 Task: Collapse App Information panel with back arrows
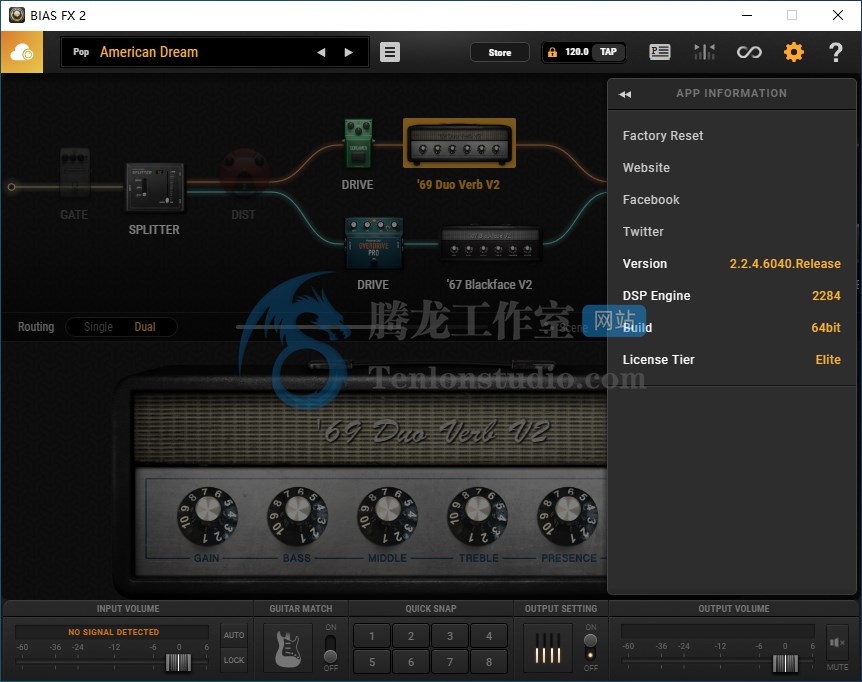[x=625, y=94]
